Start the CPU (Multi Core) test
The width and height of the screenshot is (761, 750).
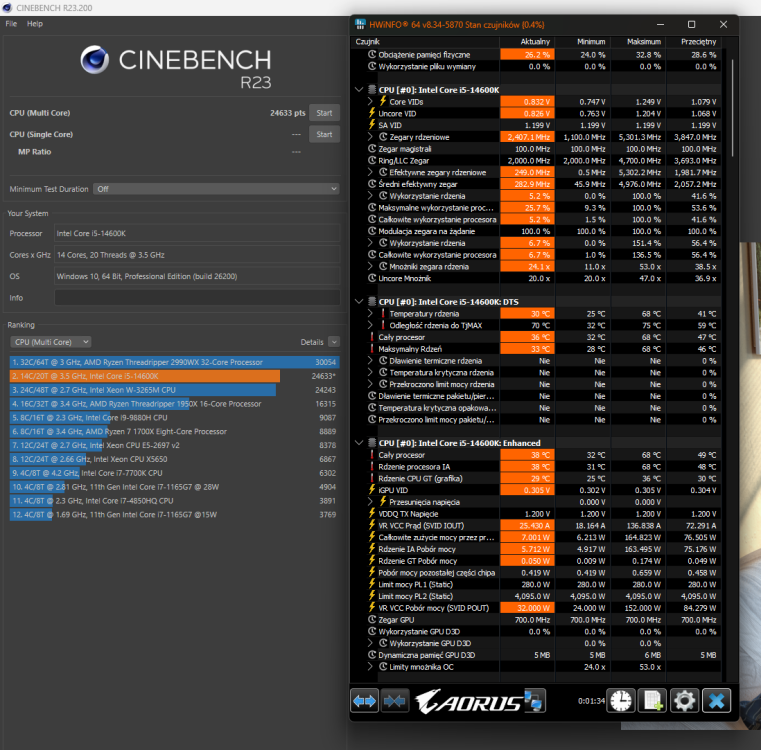click(x=324, y=113)
